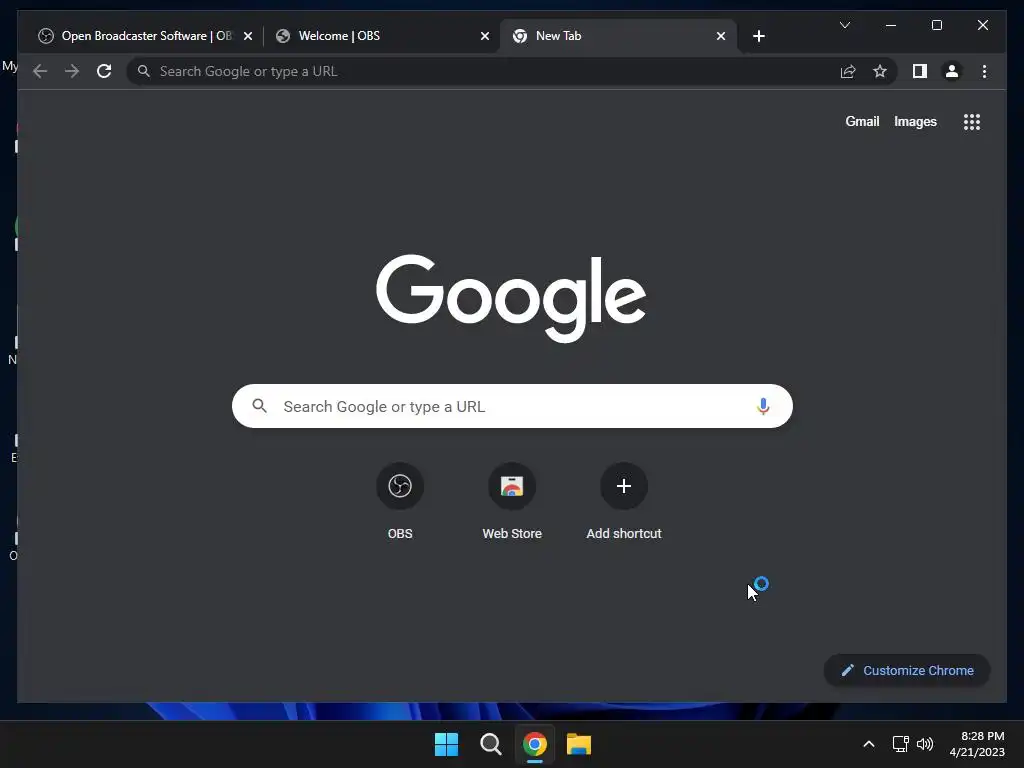Viewport: 1024px width, 768px height.
Task: Click the browser back arrow
Action: click(x=40, y=71)
